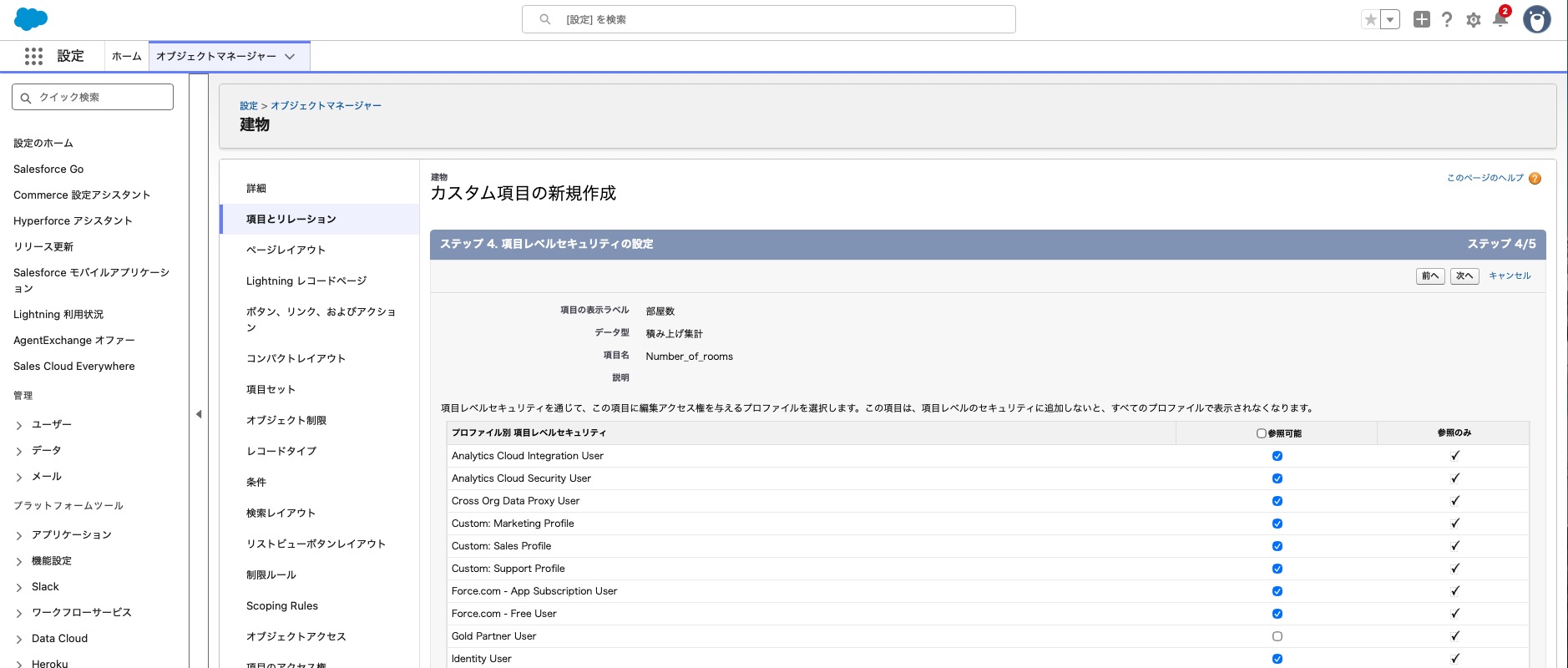1568x668 pixels.
Task: Uncheck visibility for Custom: Marketing Profile
Action: point(1277,524)
